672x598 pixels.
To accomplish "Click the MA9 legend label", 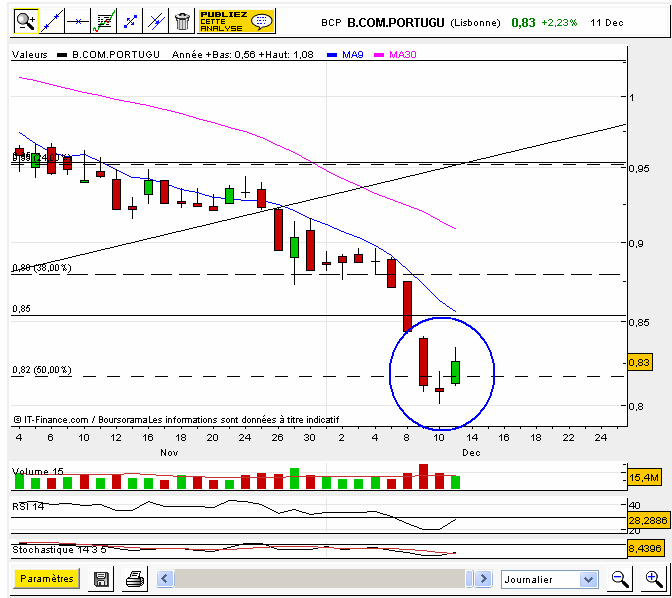I will coord(352,54).
